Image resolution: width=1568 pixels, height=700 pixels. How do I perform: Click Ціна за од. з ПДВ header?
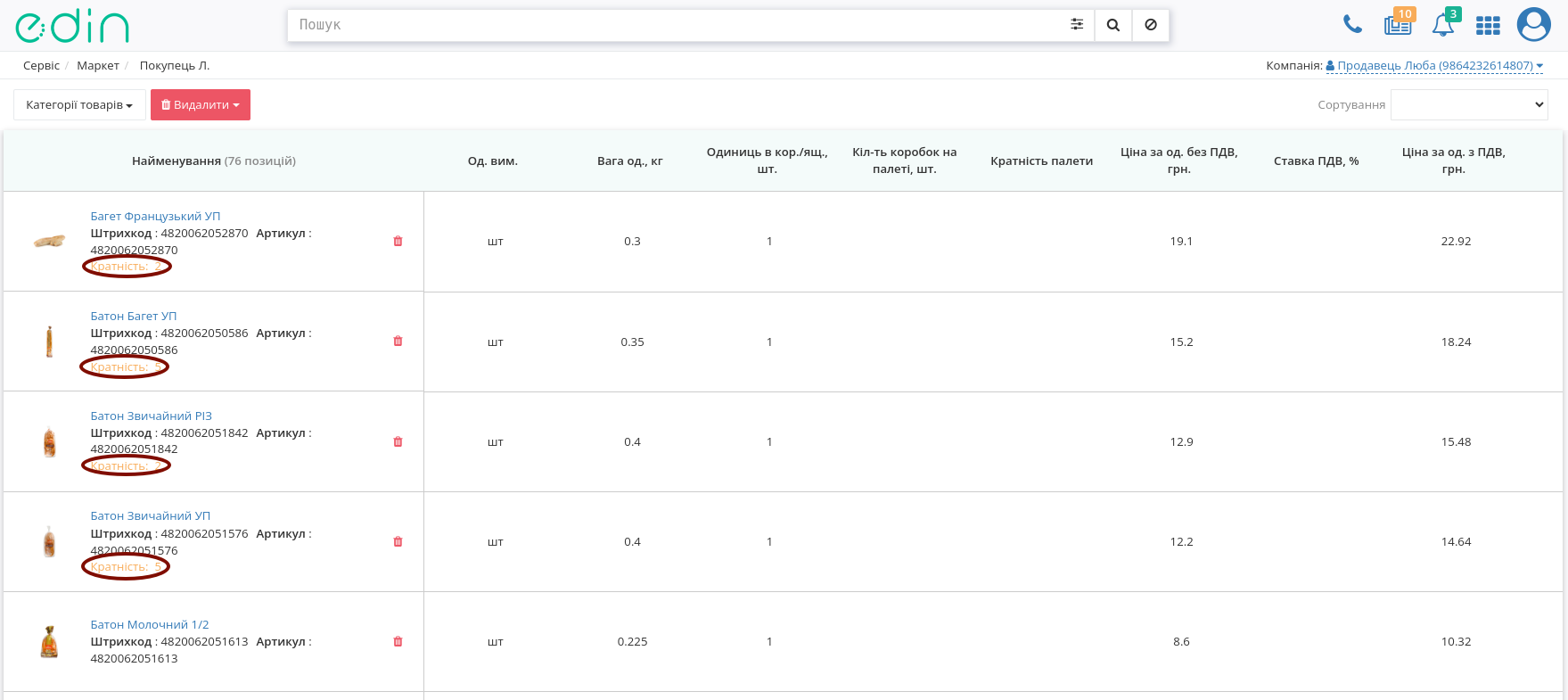coord(1454,161)
